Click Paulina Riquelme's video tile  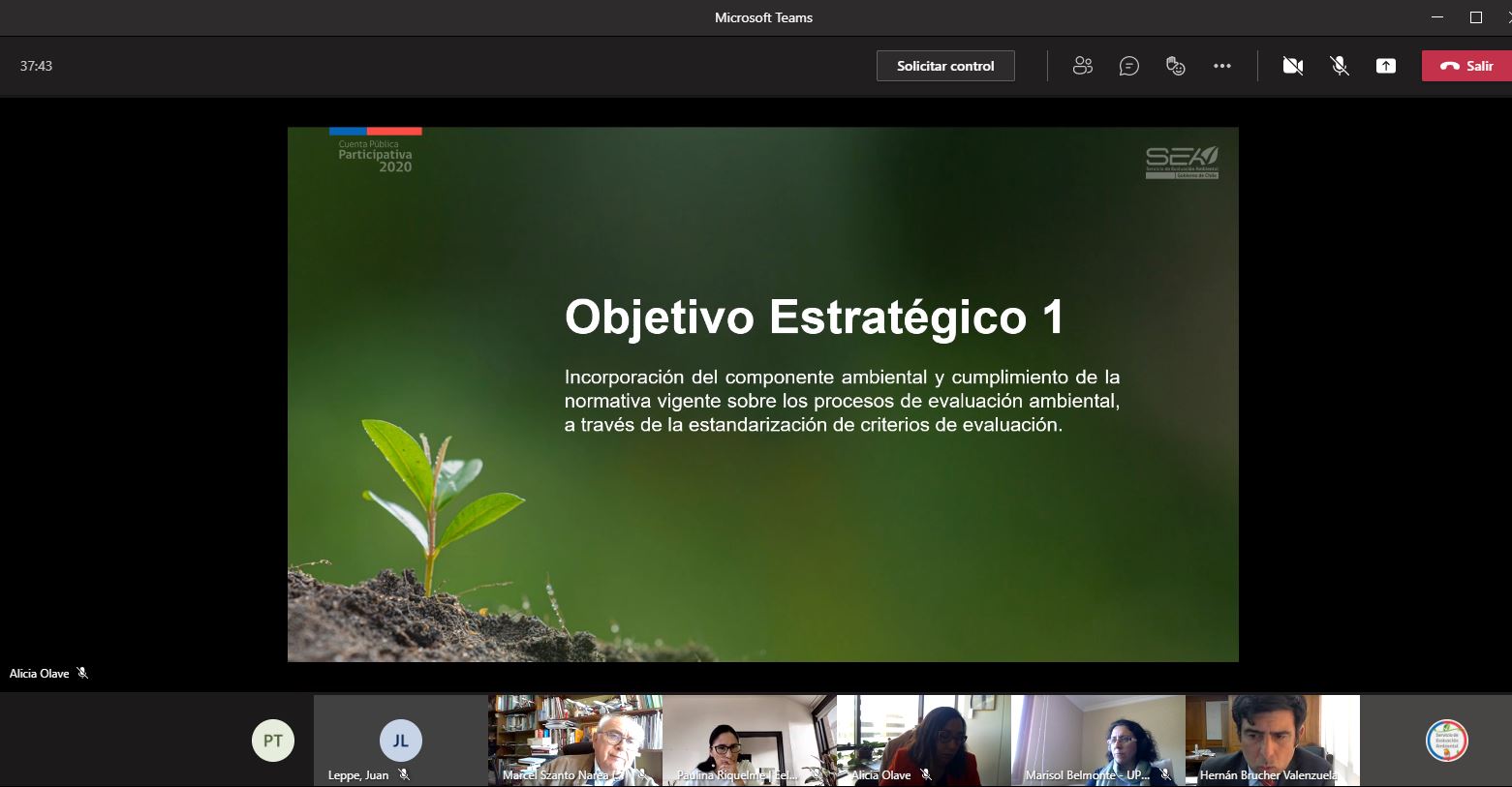(x=749, y=739)
